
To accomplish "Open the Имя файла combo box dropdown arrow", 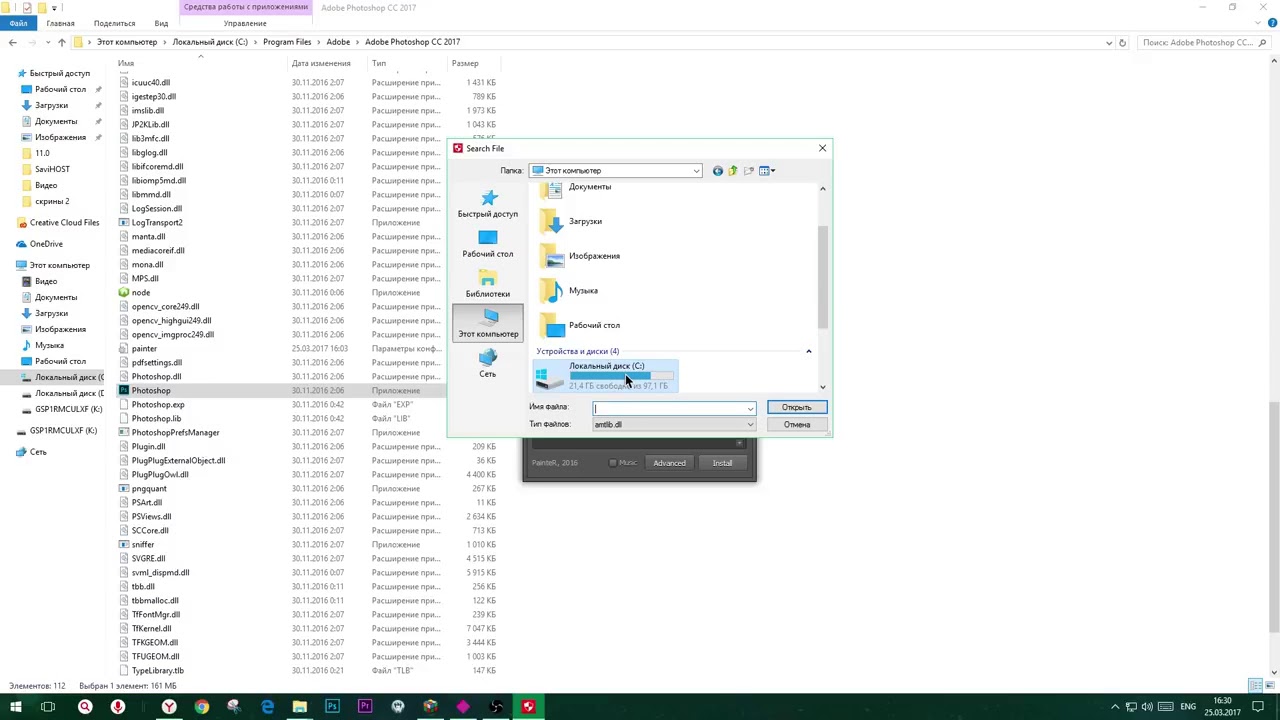I will tap(750, 408).
